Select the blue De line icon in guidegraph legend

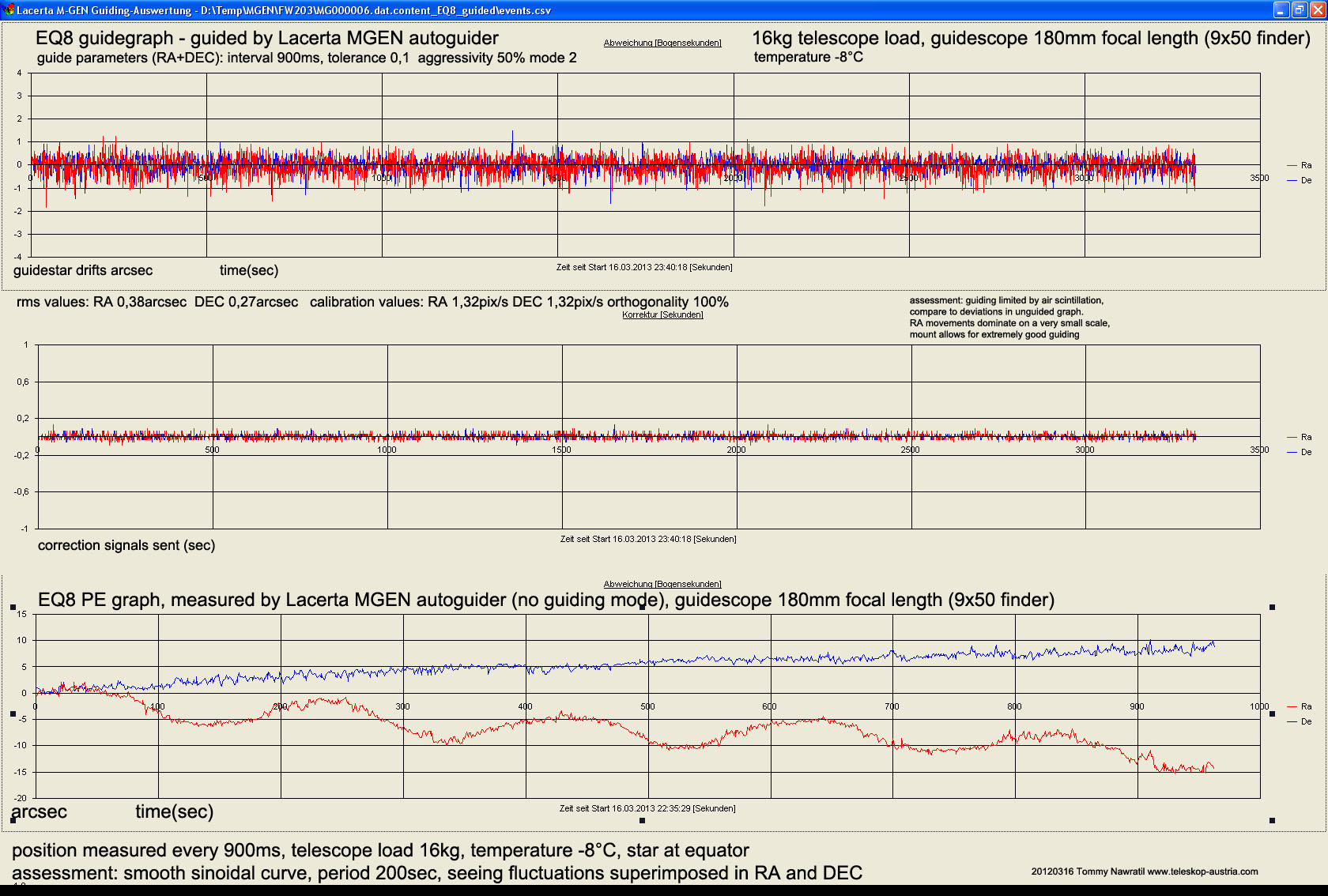[x=1292, y=180]
